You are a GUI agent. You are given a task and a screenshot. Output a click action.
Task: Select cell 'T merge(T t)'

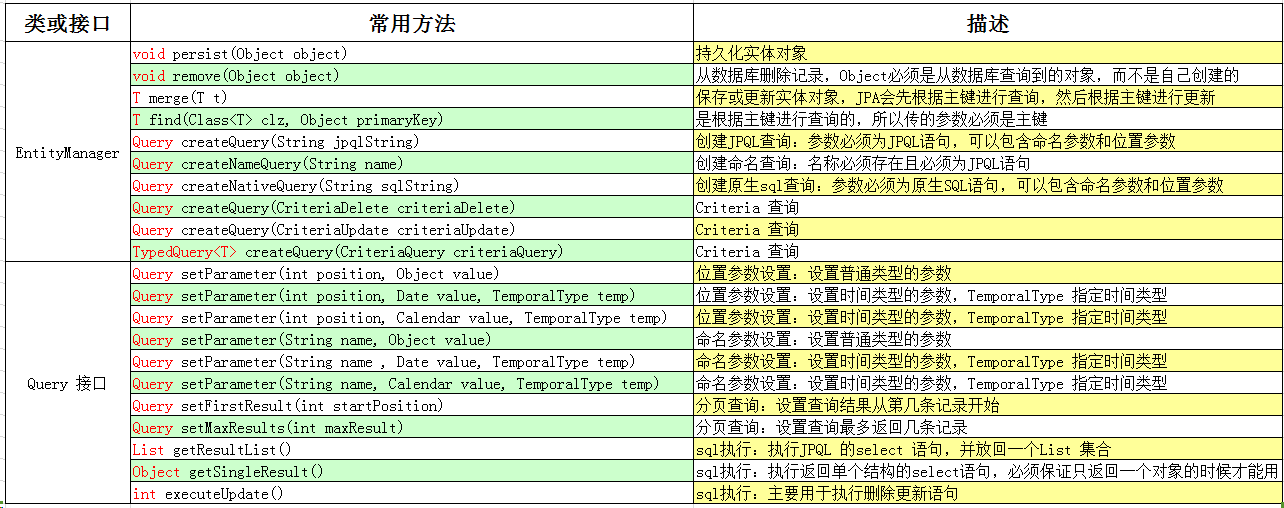(x=412, y=97)
